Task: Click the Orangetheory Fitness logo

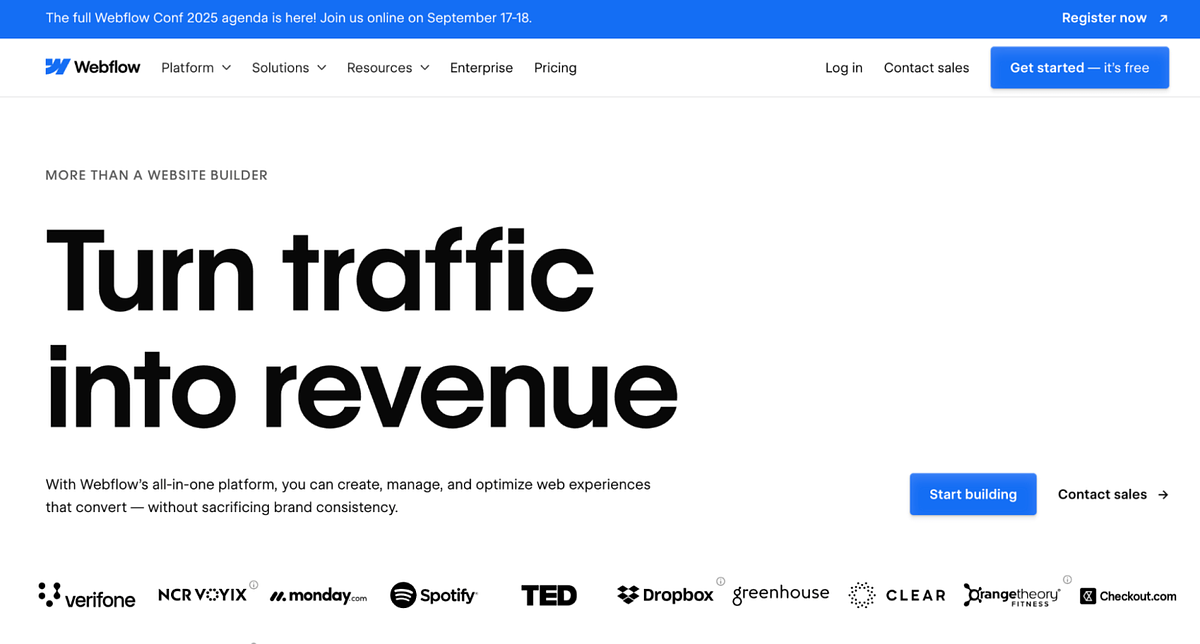Action: point(1012,595)
